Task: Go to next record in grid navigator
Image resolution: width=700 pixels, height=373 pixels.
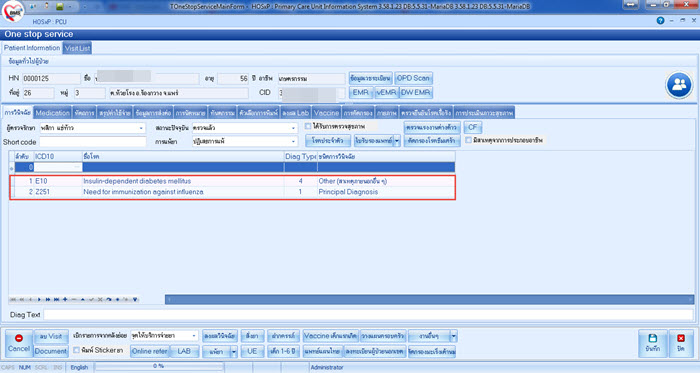Action: (x=39, y=299)
